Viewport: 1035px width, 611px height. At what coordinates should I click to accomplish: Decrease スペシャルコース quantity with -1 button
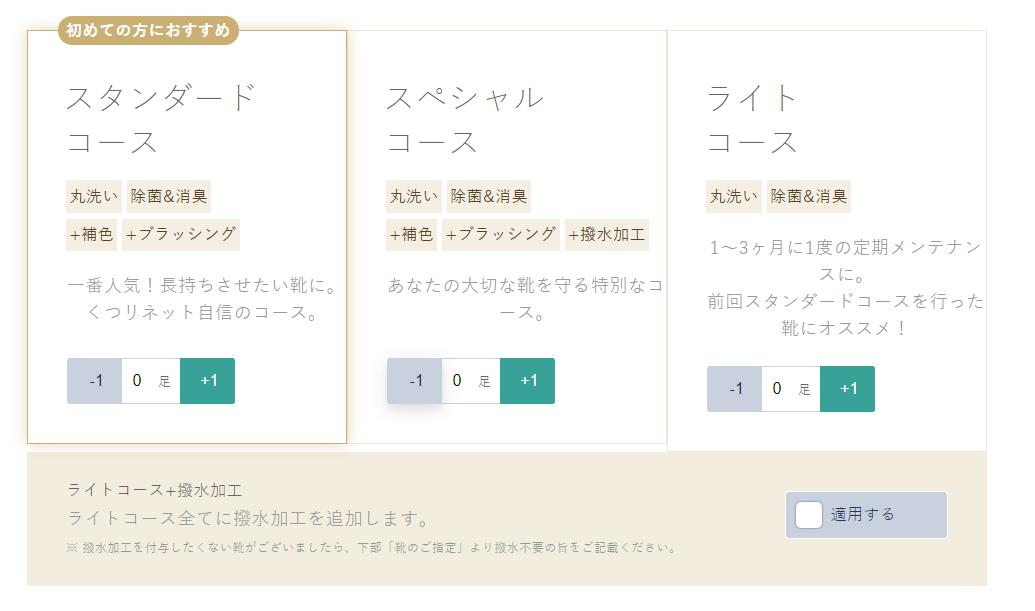[x=416, y=380]
